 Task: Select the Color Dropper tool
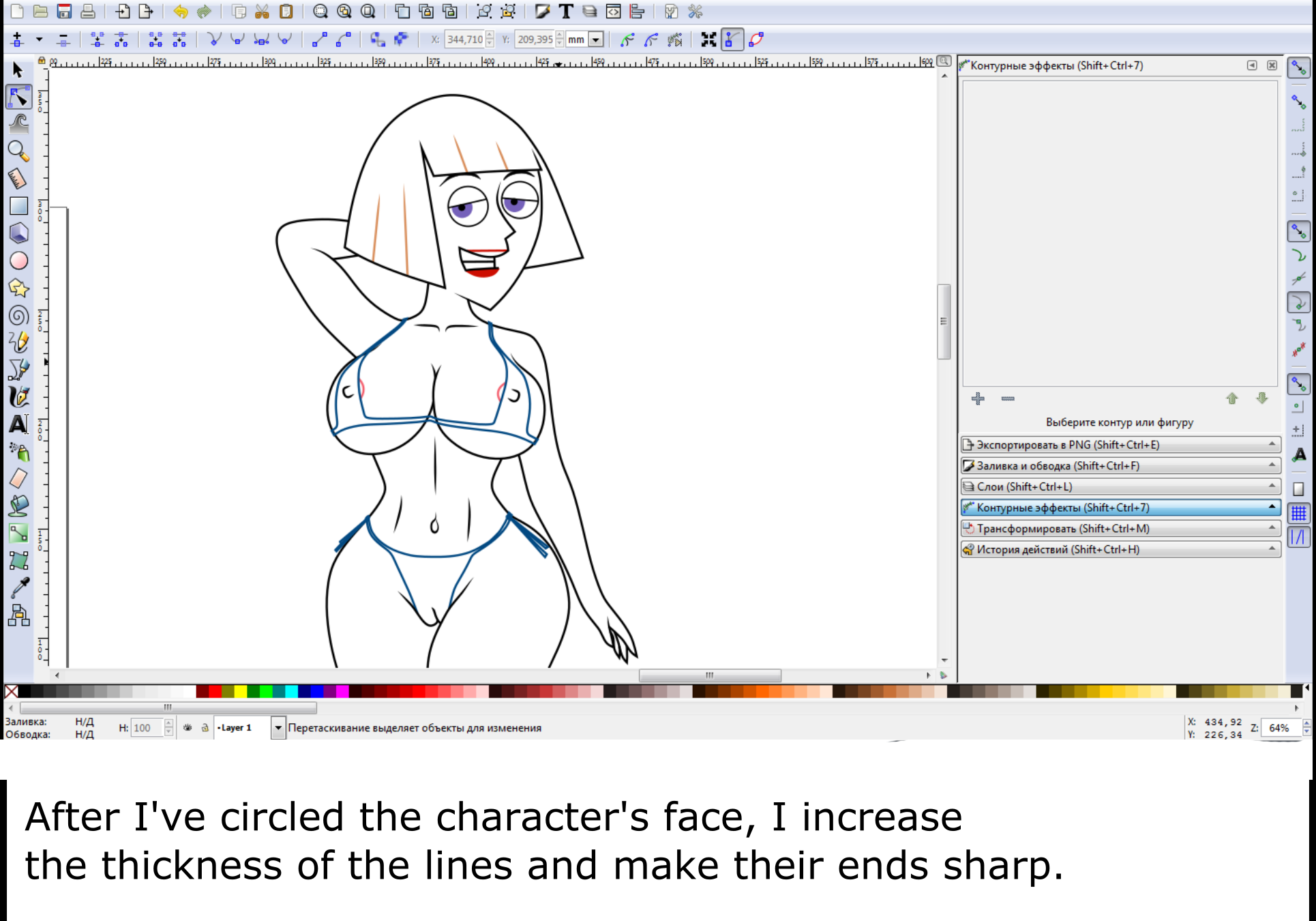[18, 587]
